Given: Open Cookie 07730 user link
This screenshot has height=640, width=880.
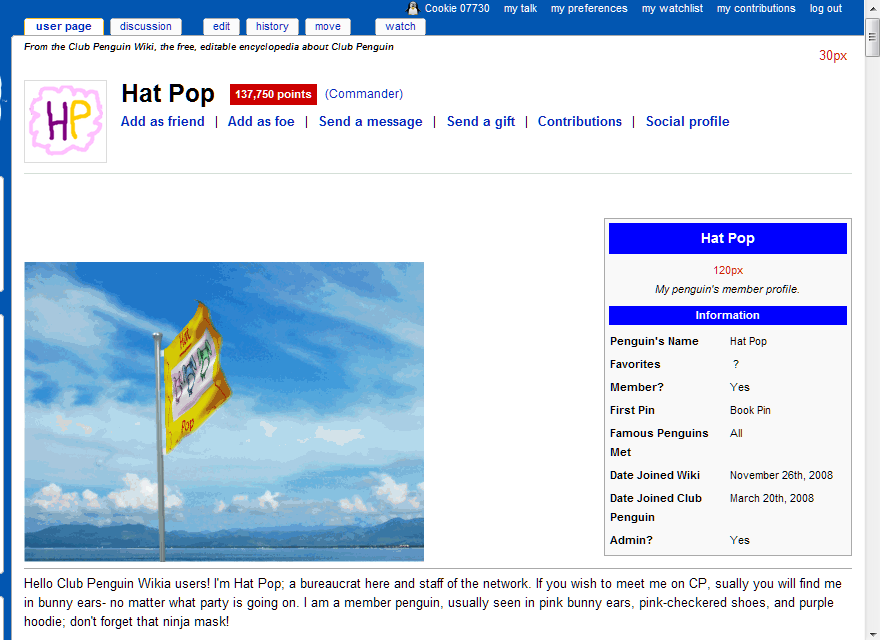Looking at the screenshot, I should (x=457, y=8).
